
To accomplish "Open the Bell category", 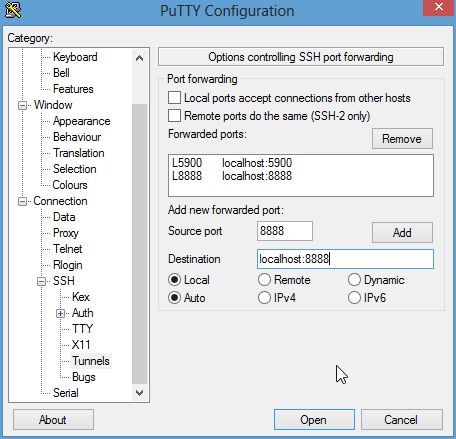I will click(x=61, y=73).
